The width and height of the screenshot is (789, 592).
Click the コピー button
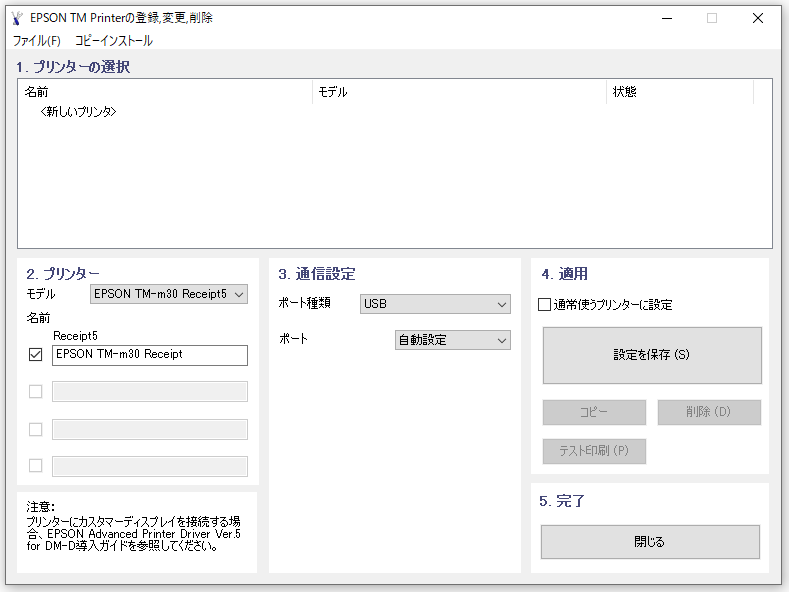pyautogui.click(x=594, y=412)
